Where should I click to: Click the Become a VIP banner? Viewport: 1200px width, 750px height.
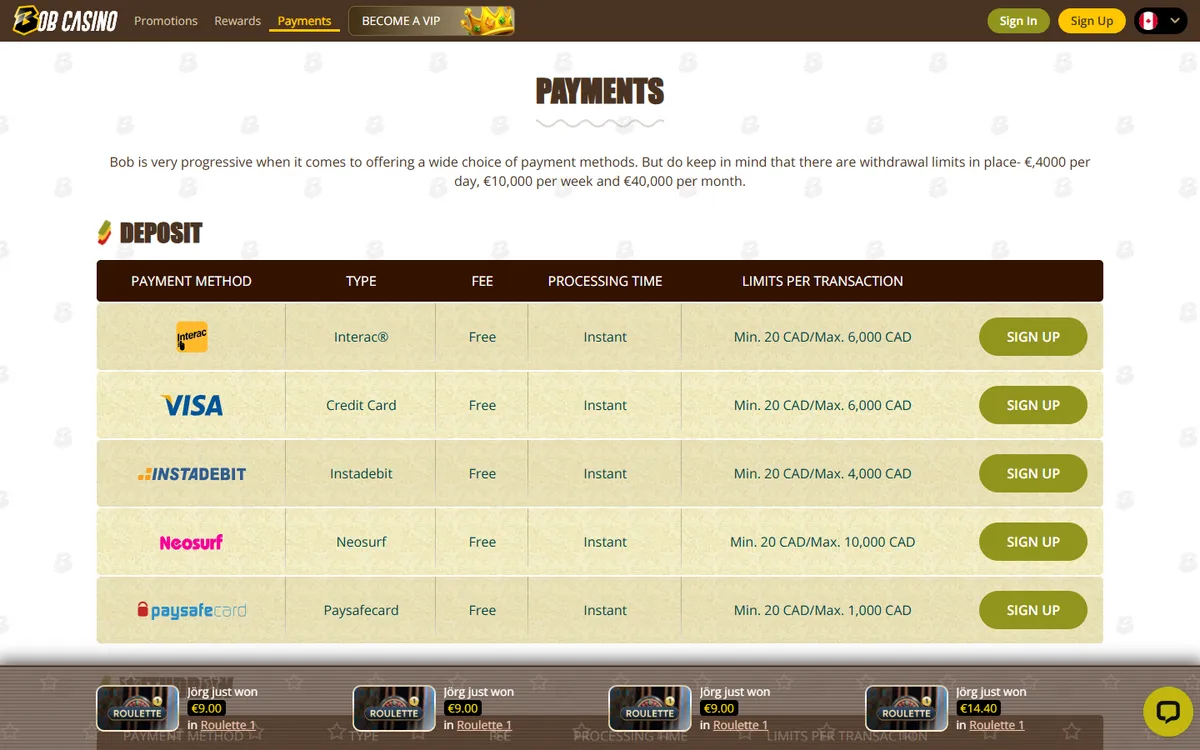[x=431, y=20]
